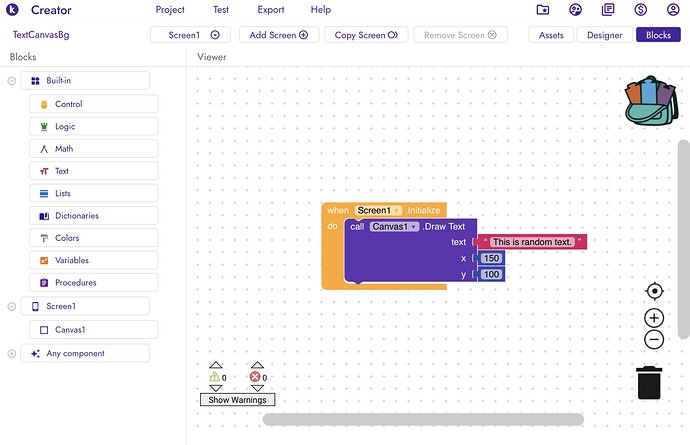Open the Logic blocks category
The image size is (690, 445).
(x=94, y=126)
